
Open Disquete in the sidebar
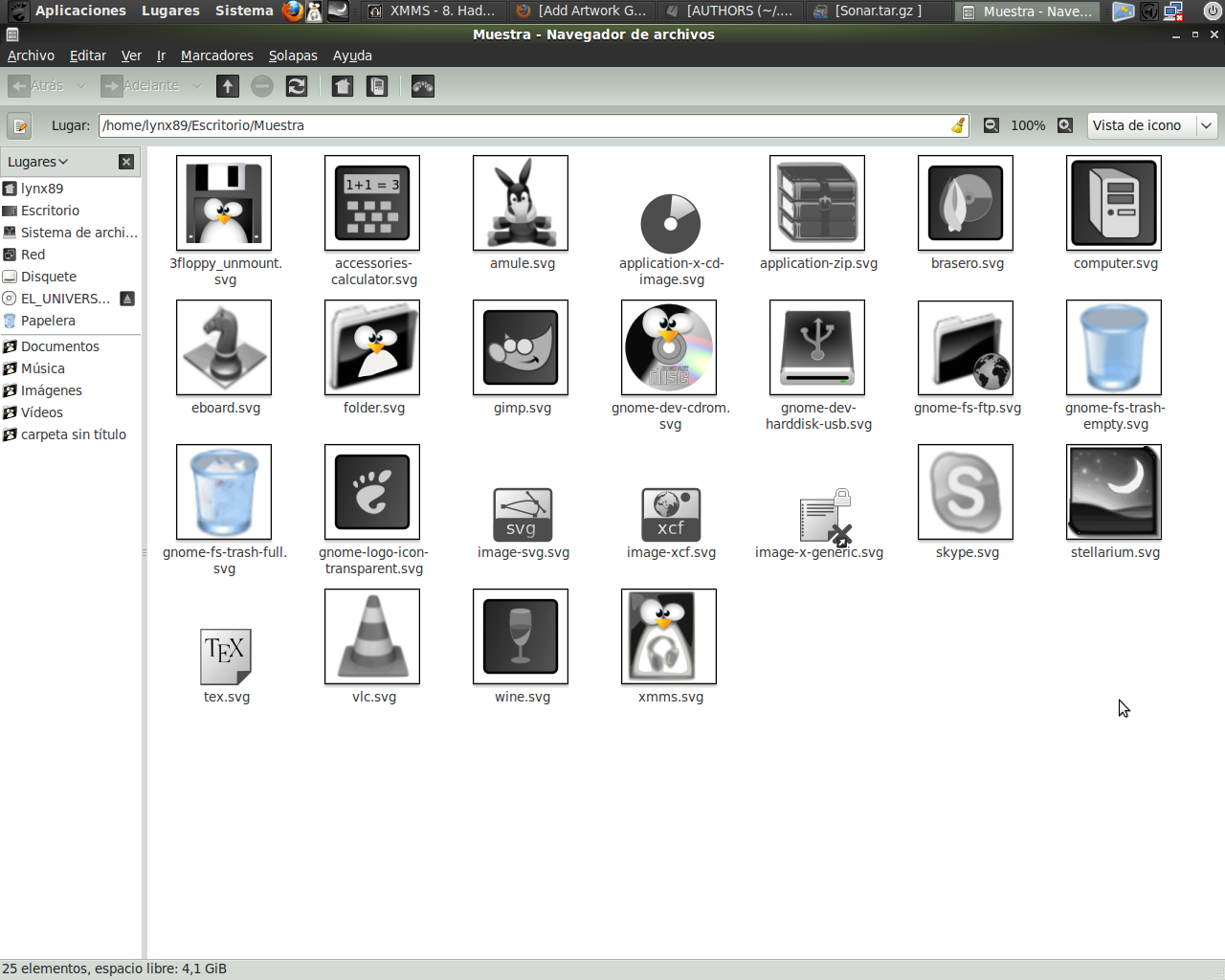(x=71, y=277)
